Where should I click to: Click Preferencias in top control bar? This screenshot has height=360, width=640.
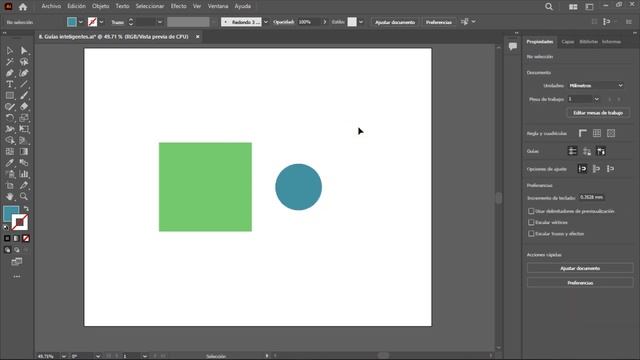pyautogui.click(x=439, y=22)
